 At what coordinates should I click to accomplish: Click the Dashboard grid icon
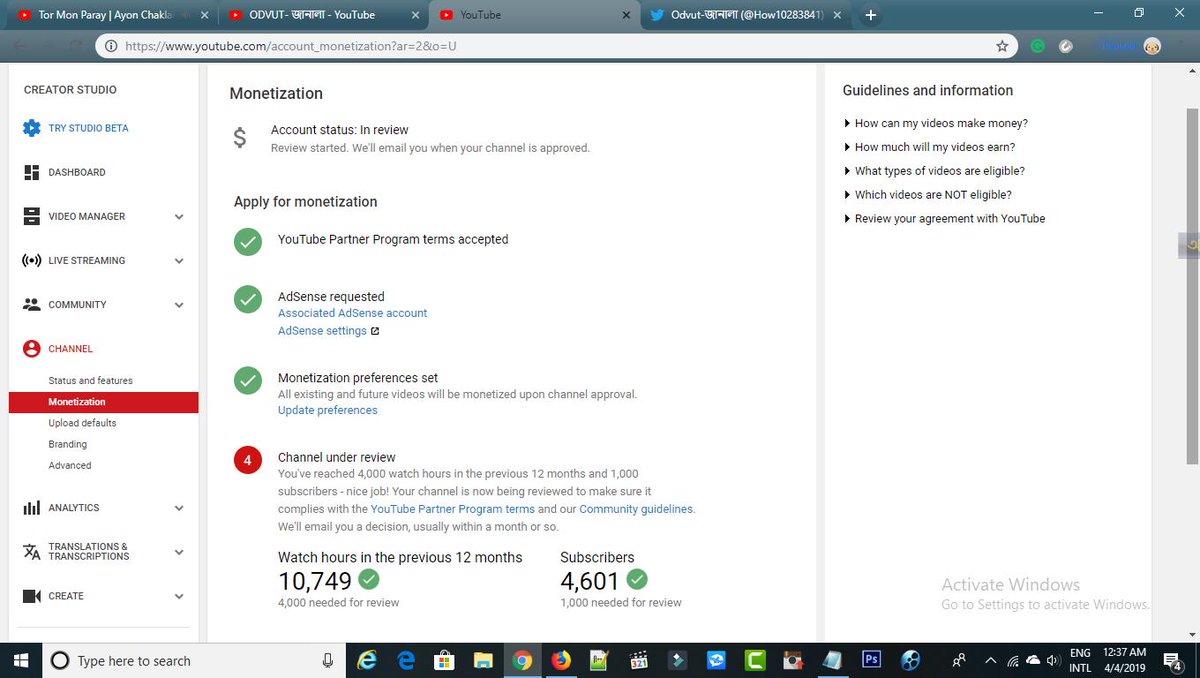(x=31, y=172)
